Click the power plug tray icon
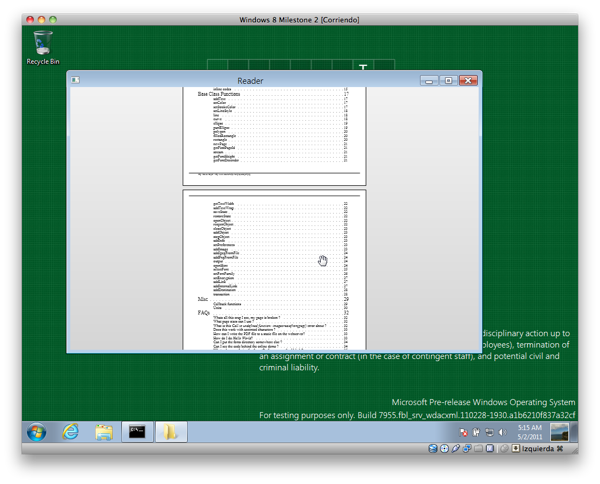Screen dimensions: 600x484 [476, 432]
